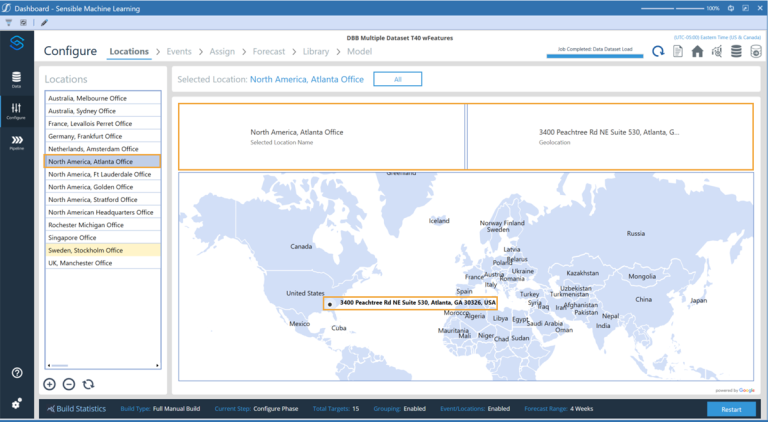This screenshot has width=768, height=422.
Task: Select Sweden, Stockholm Office
Action: point(103,250)
